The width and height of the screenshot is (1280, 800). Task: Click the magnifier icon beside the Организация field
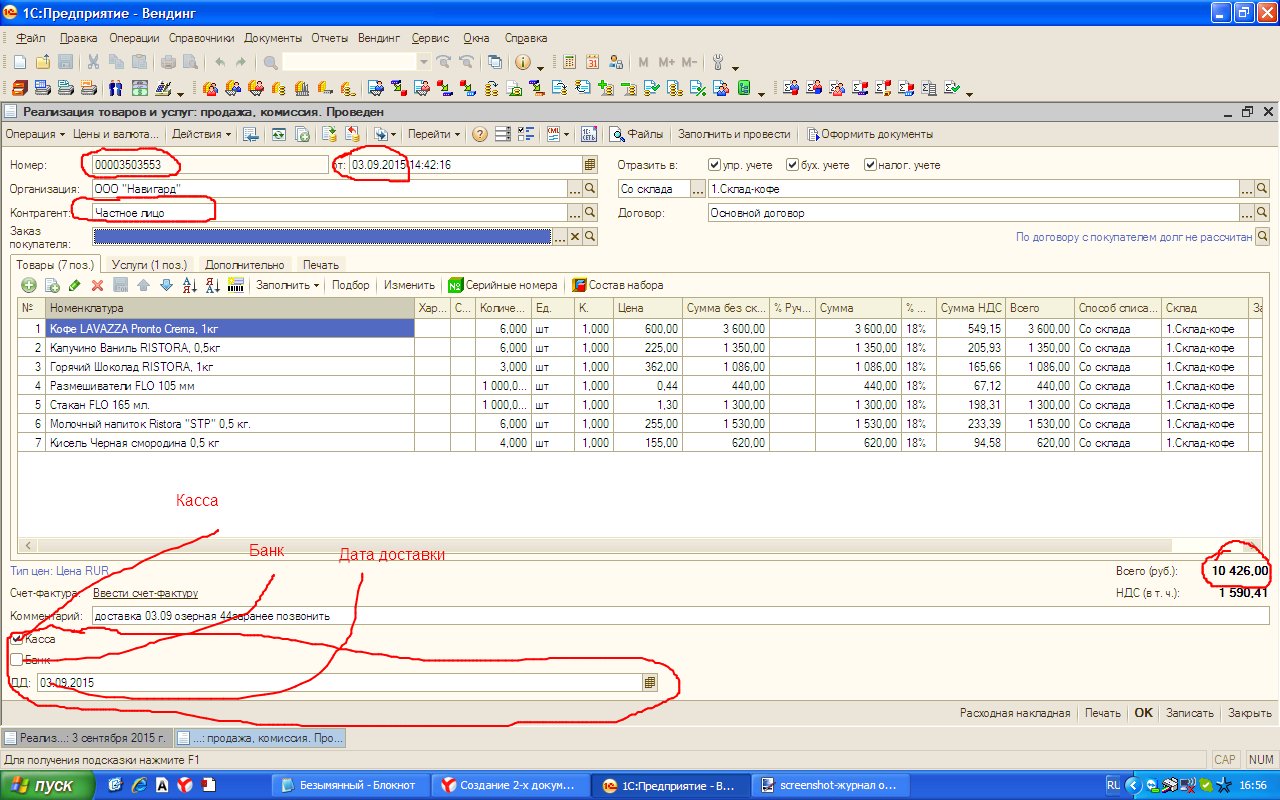coord(590,187)
